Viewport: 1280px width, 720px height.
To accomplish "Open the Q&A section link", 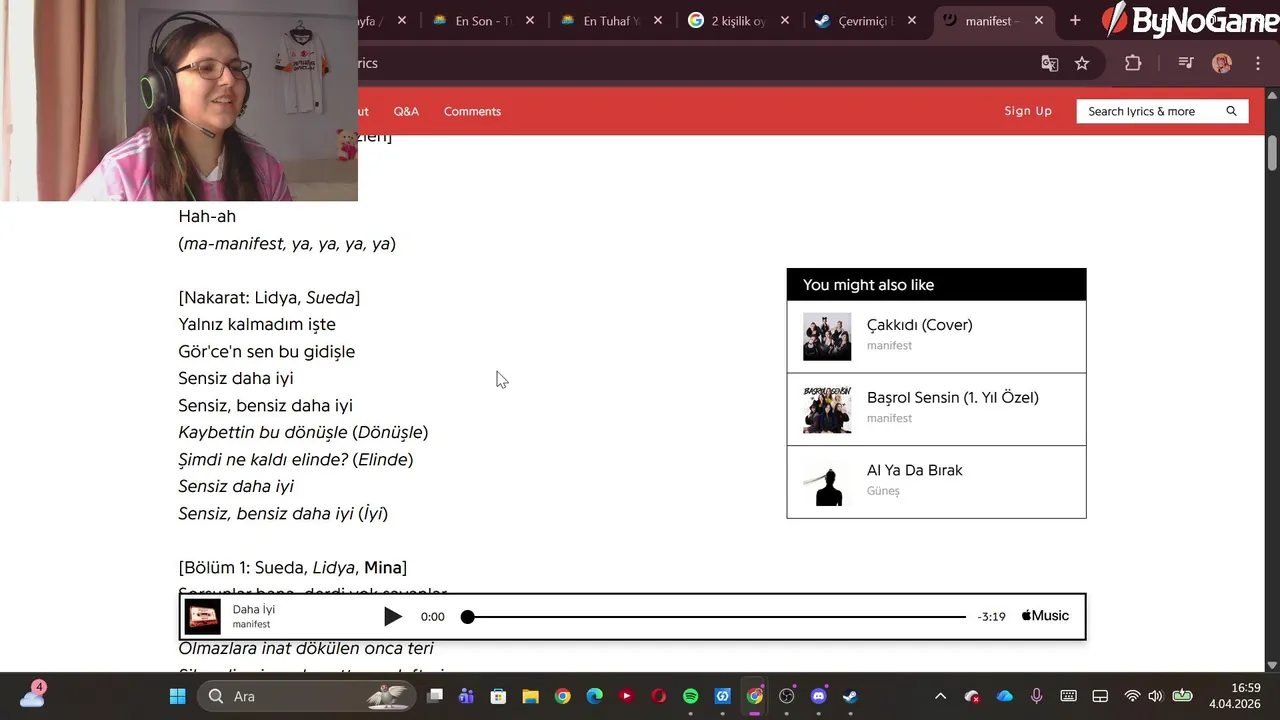I will coord(406,111).
